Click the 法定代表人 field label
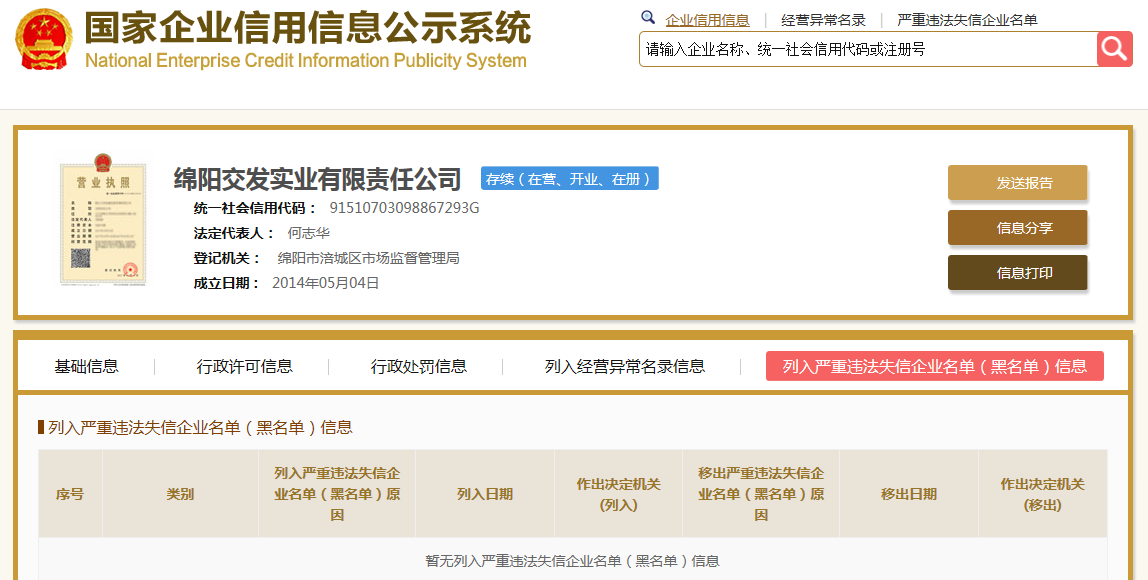 (234, 233)
